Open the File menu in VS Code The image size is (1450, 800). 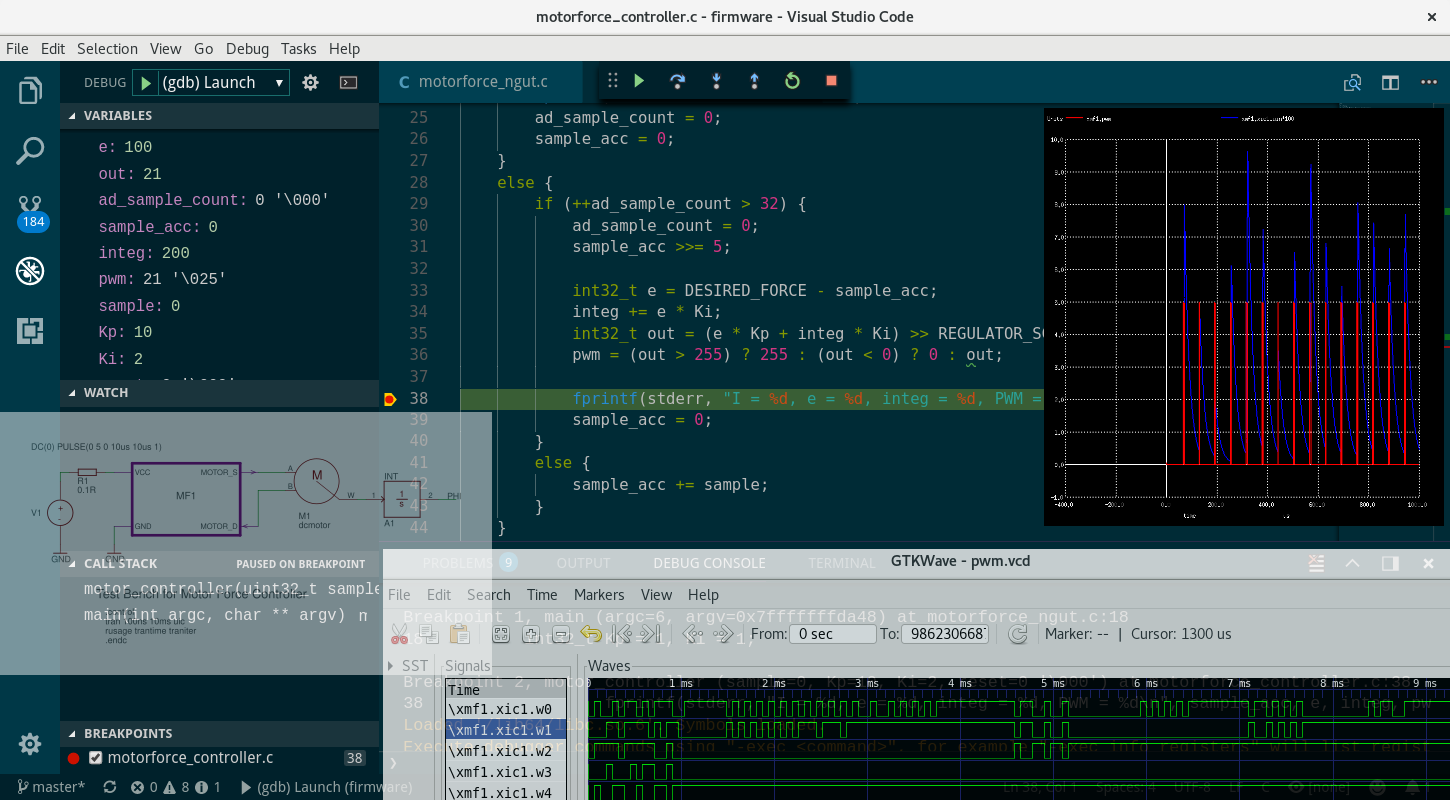pos(17,48)
